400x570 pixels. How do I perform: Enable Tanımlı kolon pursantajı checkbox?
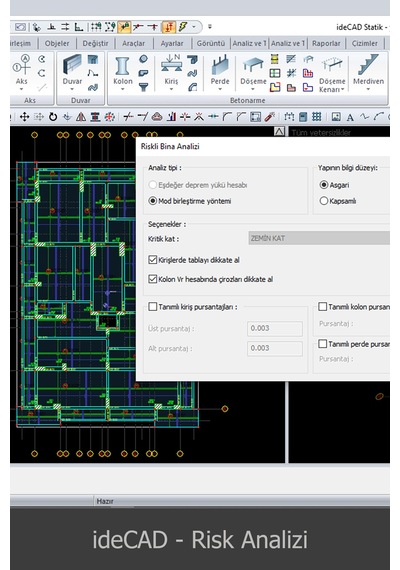tap(322, 307)
